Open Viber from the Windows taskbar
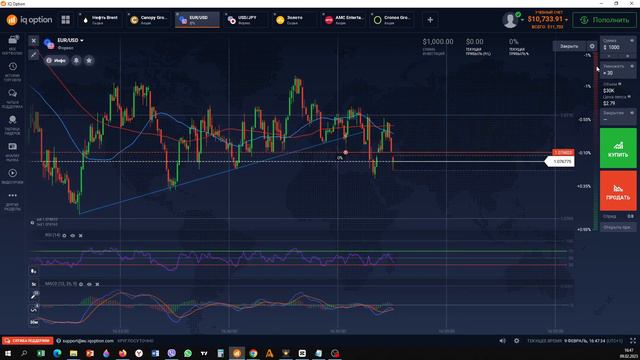The height and width of the screenshot is (360, 640). (x=171, y=353)
